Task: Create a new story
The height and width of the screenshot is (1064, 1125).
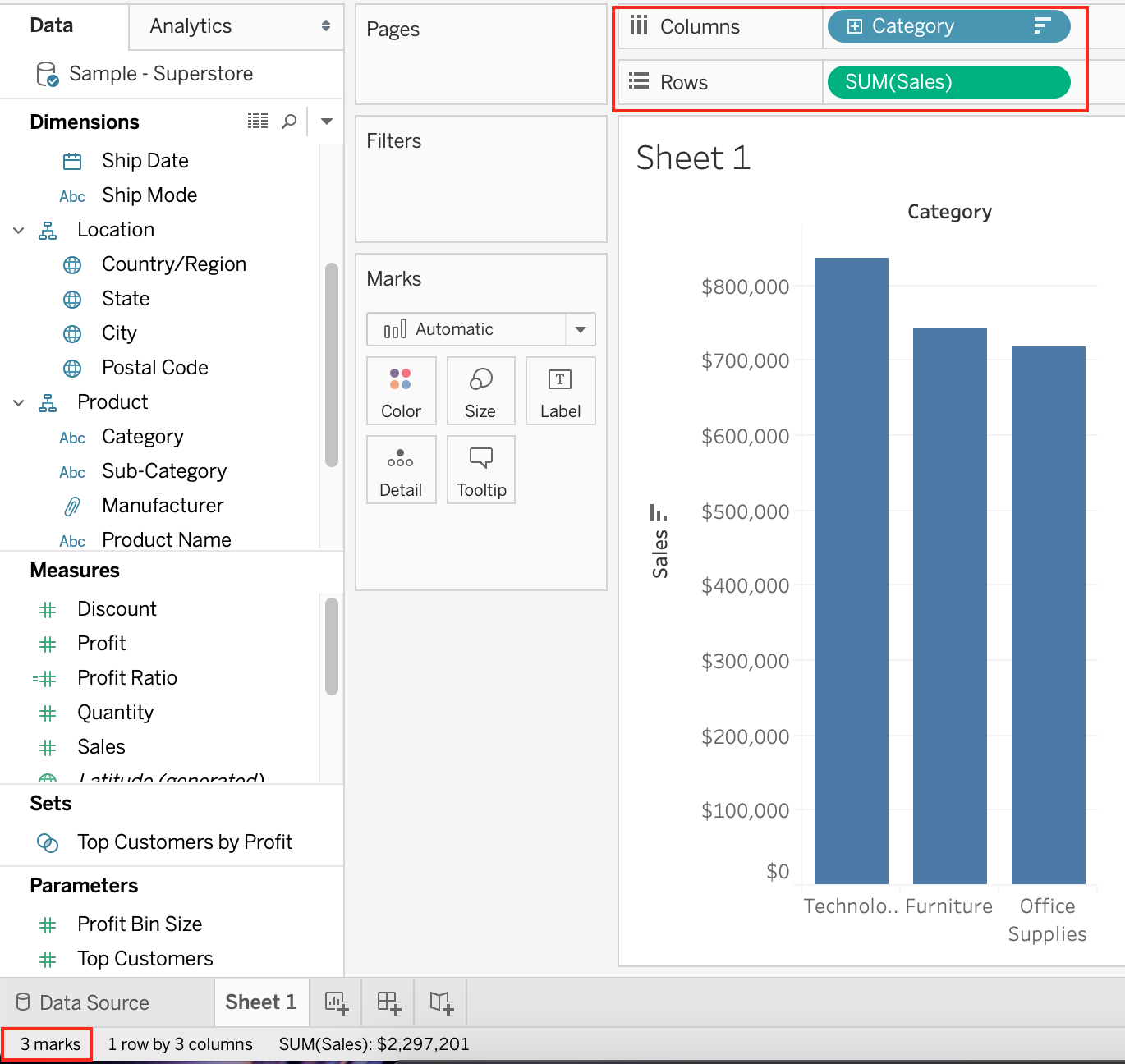Action: (x=441, y=1002)
